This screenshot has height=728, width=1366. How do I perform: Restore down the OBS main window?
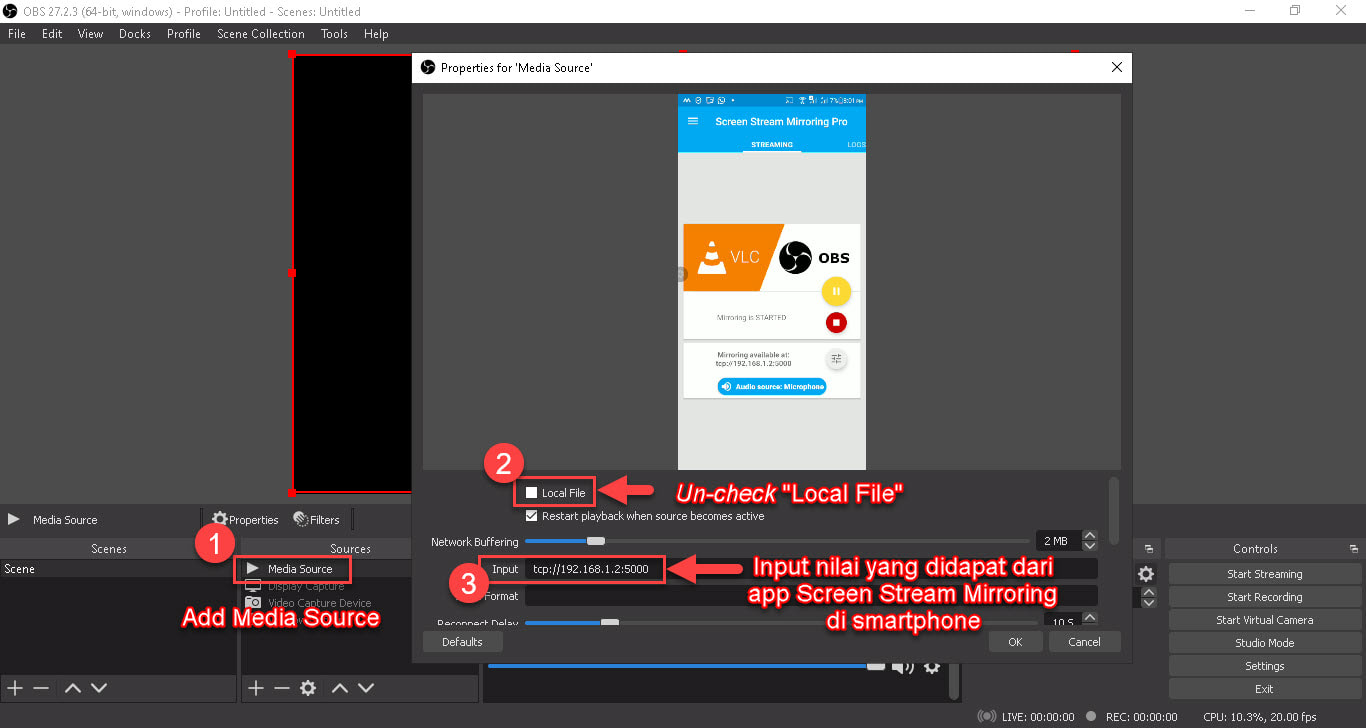1295,11
